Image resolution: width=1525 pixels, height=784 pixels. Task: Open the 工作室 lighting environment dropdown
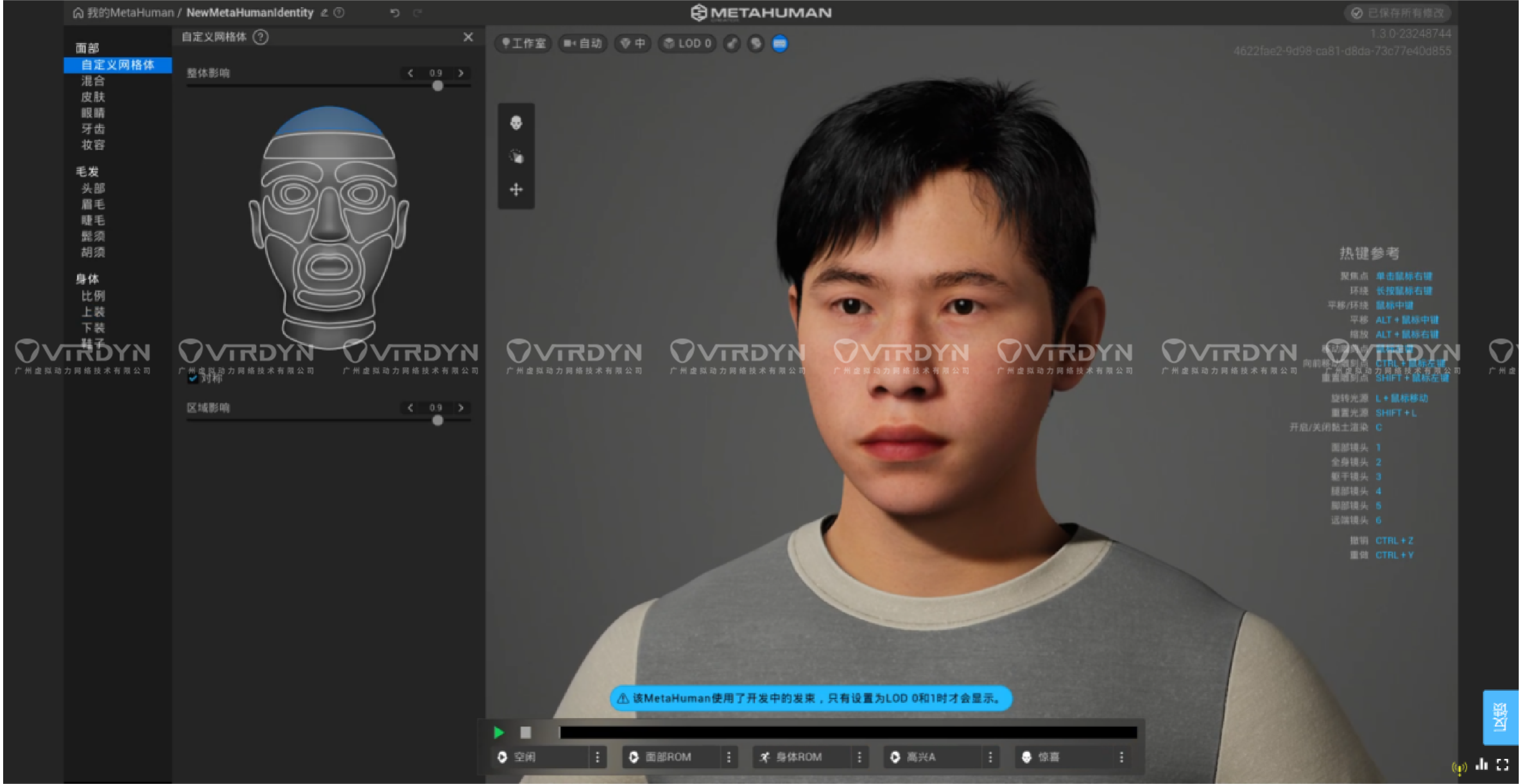tap(523, 43)
